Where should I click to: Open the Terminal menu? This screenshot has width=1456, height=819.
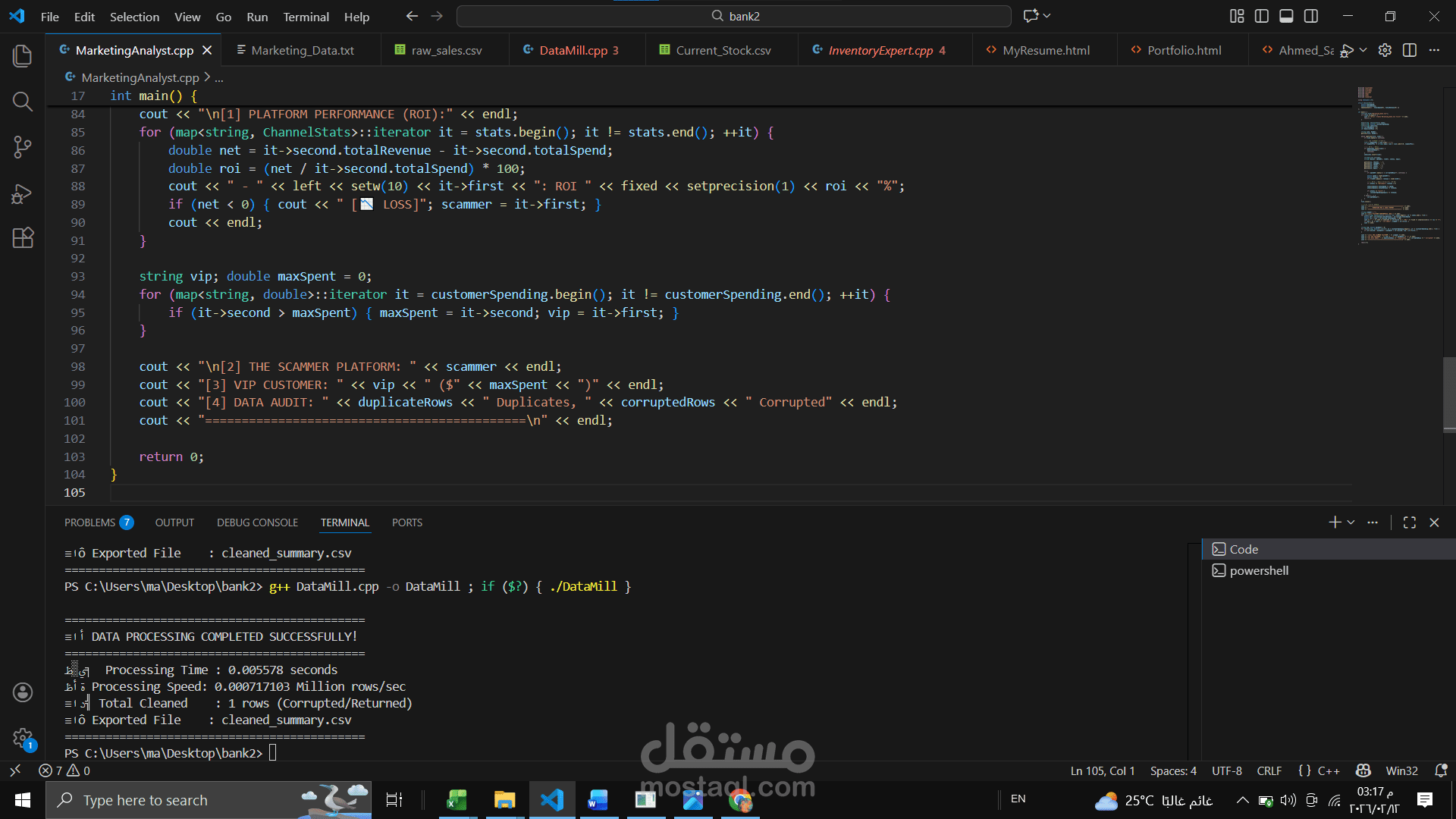click(x=306, y=17)
